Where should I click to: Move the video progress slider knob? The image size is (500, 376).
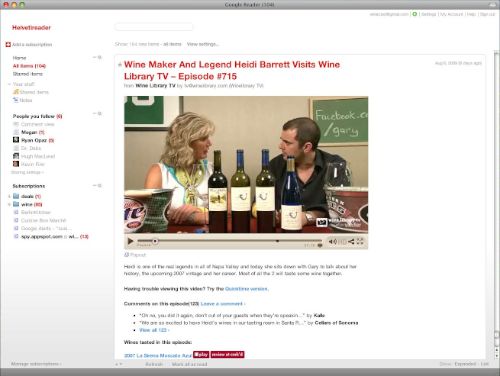click(x=155, y=241)
